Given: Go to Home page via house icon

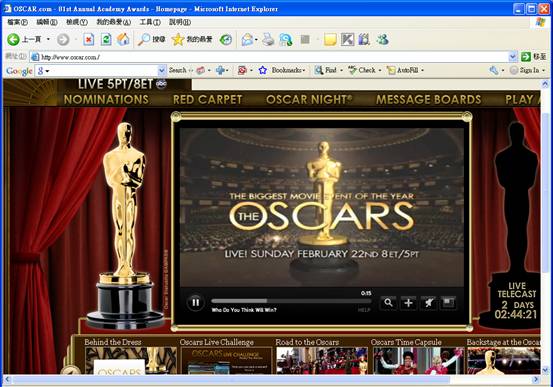Looking at the screenshot, I should [x=123, y=39].
